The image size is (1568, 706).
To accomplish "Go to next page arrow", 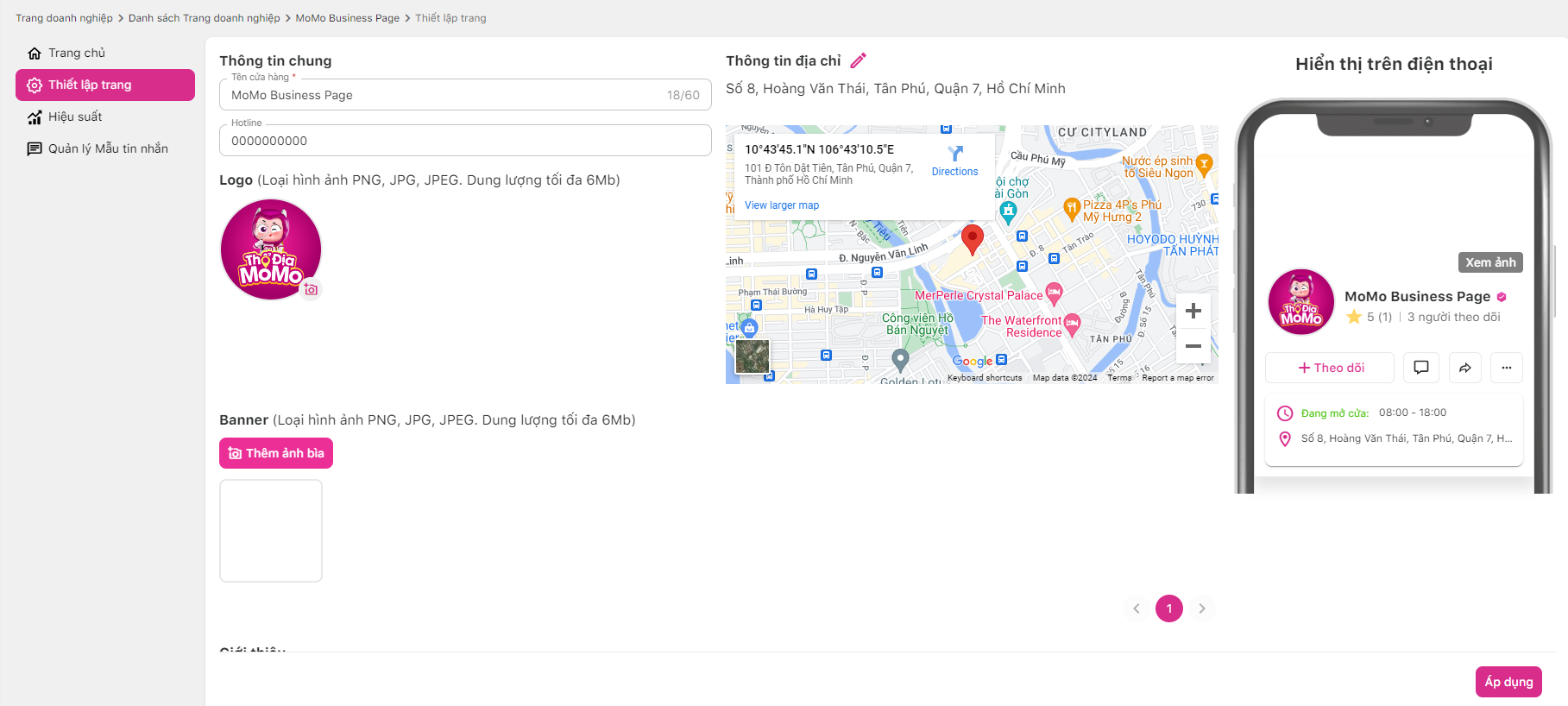I will click(x=1202, y=608).
